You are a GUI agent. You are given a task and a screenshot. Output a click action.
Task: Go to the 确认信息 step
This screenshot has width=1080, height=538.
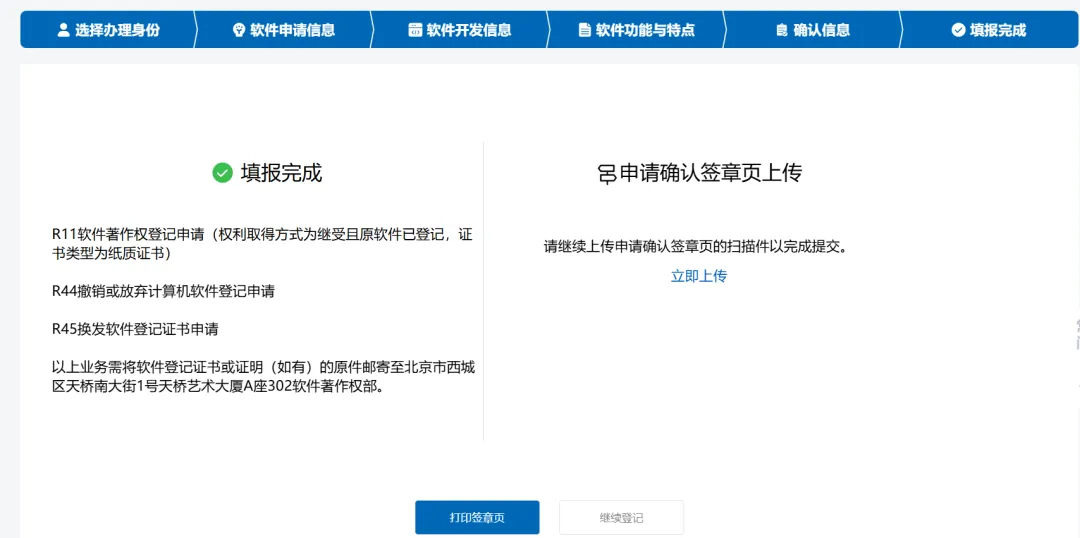[x=813, y=30]
